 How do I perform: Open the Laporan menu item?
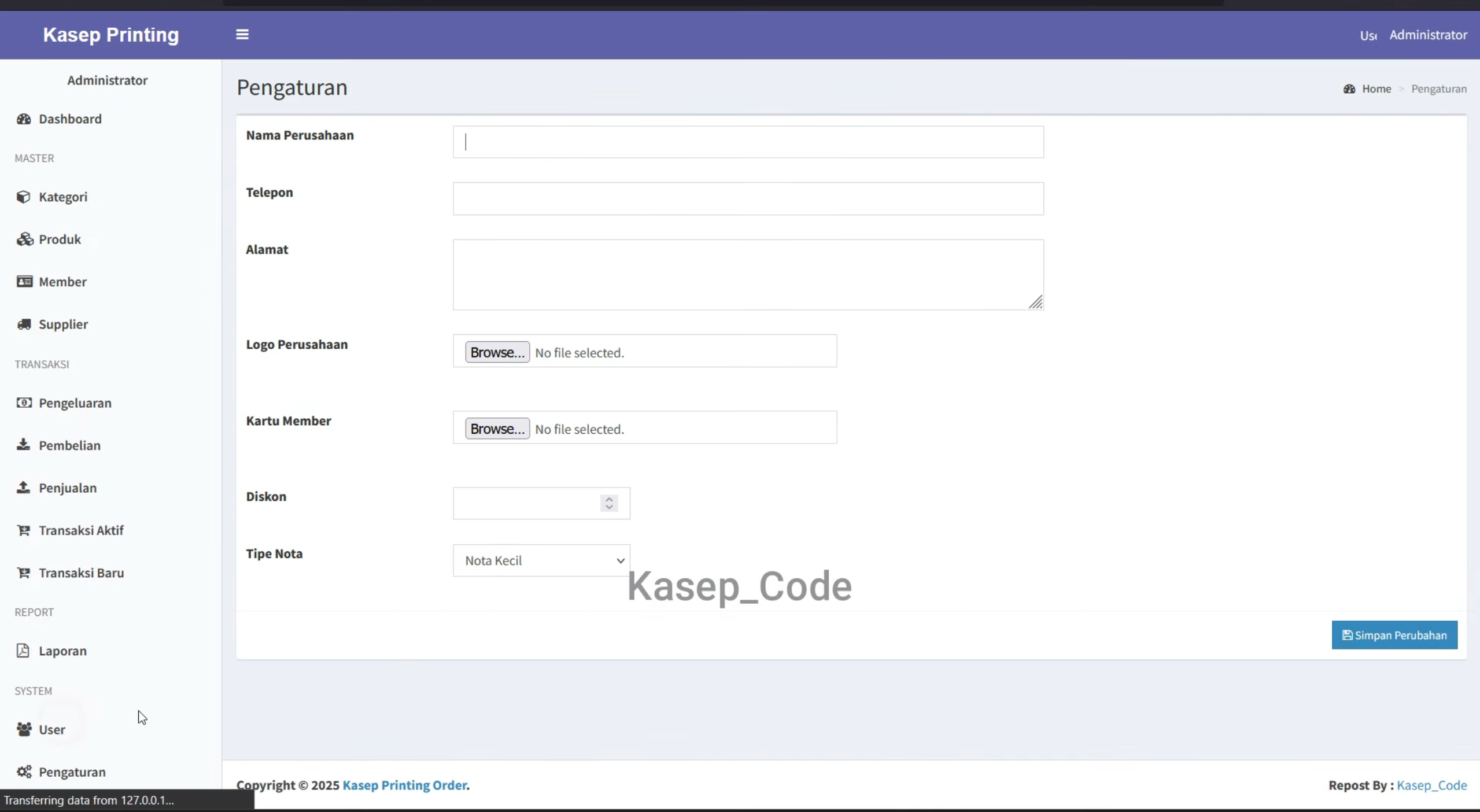(110, 651)
